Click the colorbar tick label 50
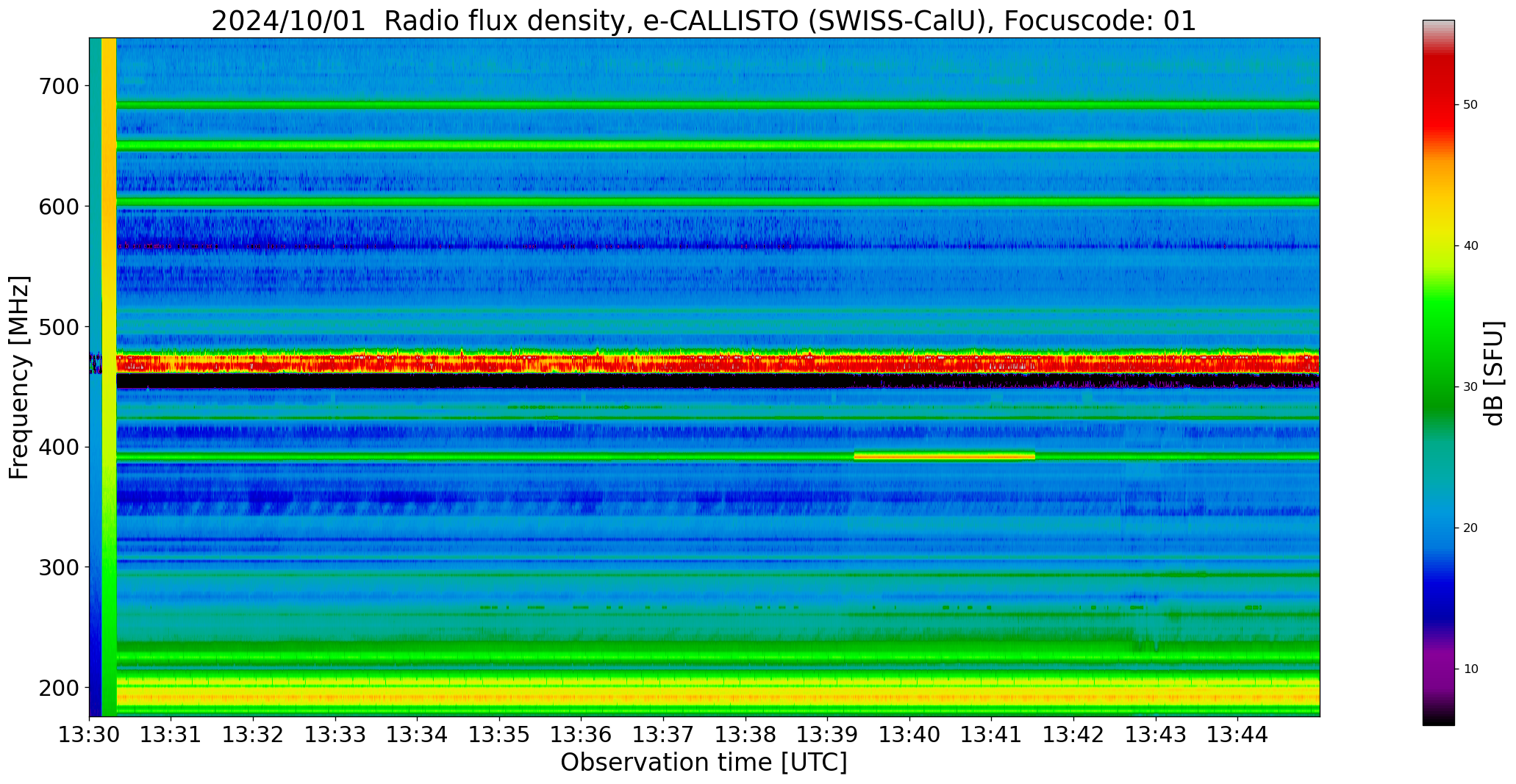Image resolution: width=1516 pixels, height=784 pixels. [1470, 105]
